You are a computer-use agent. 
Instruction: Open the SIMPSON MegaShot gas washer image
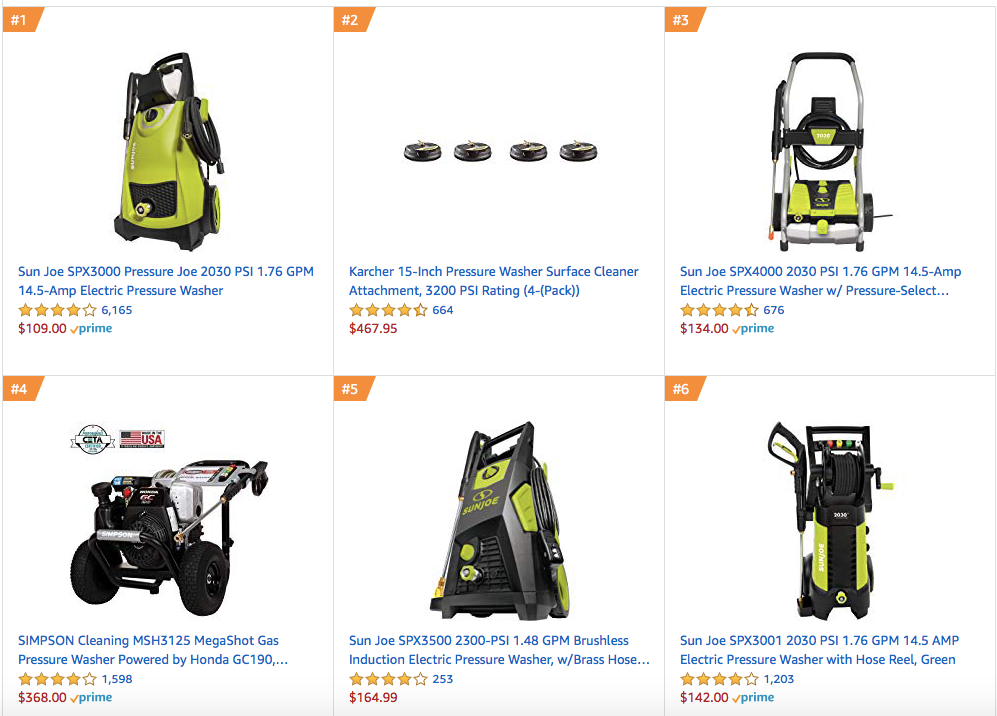pyautogui.click(x=169, y=520)
